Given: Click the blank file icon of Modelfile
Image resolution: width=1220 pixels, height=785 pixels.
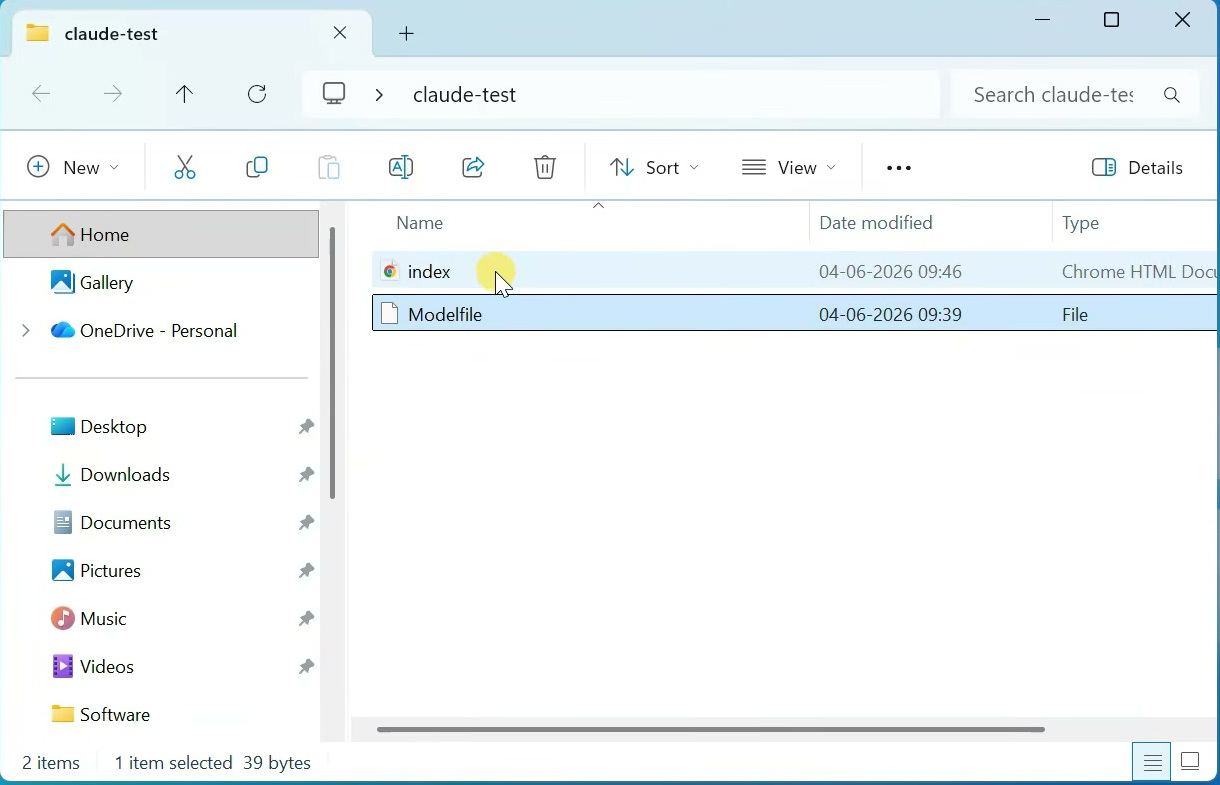Looking at the screenshot, I should pos(390,314).
